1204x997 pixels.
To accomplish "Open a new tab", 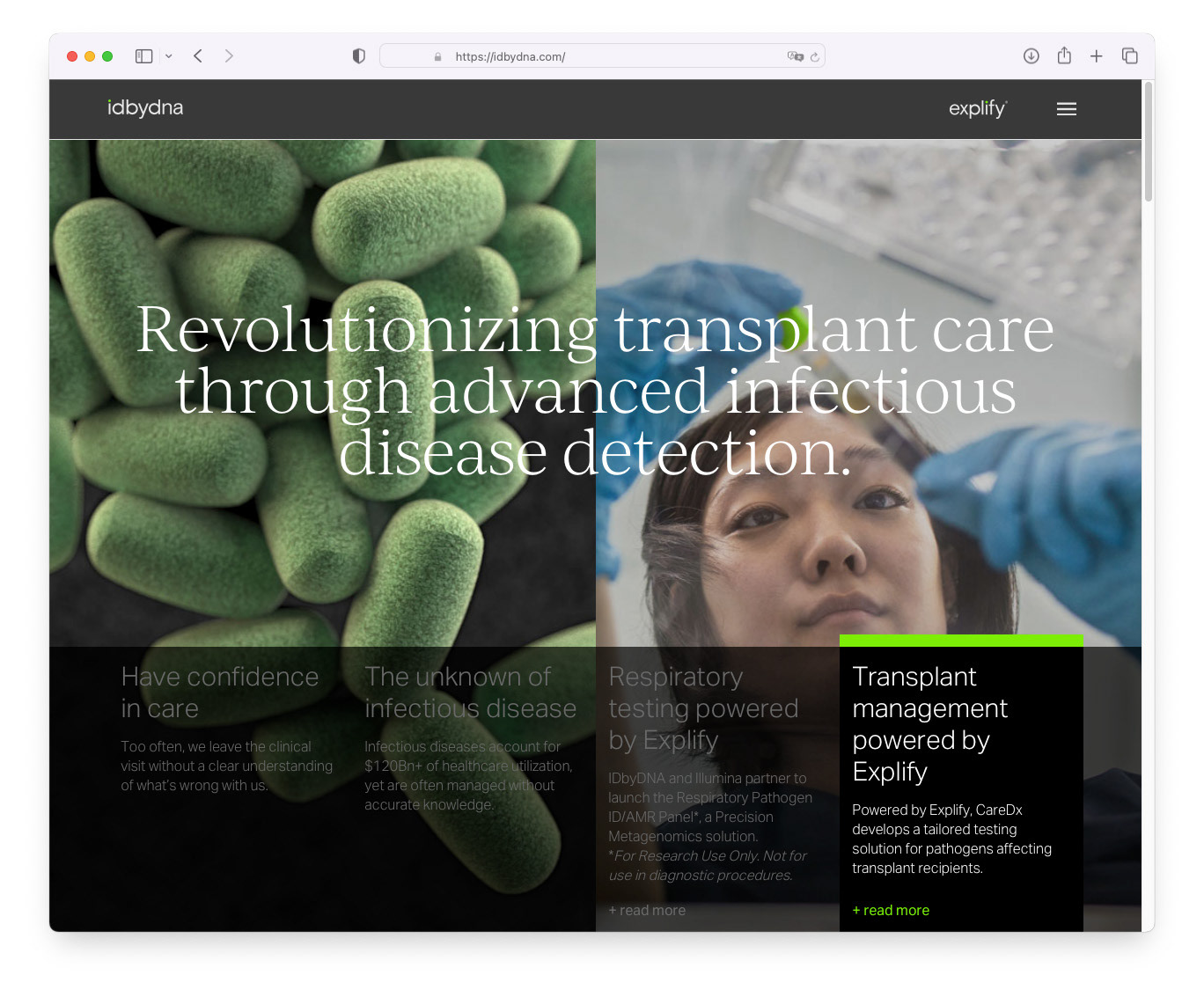I will [1097, 56].
